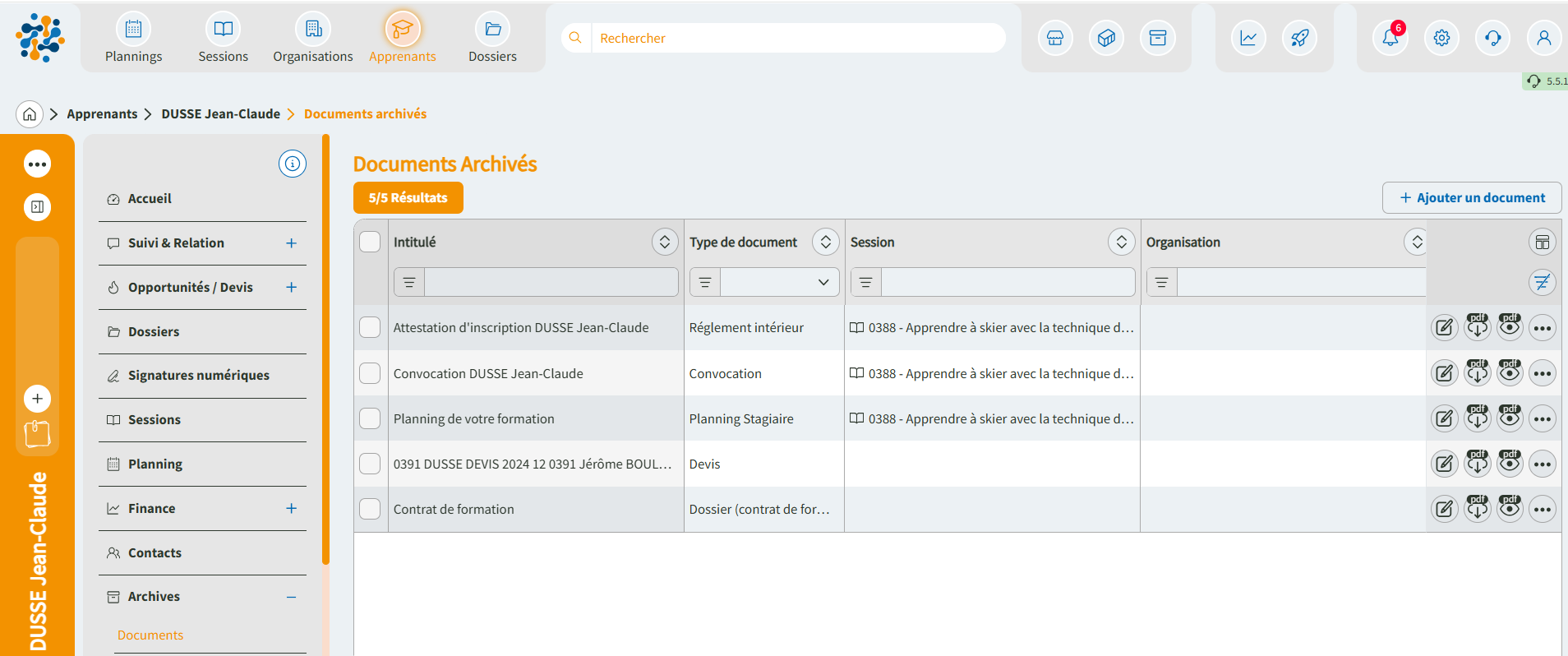Click the Rechercher search field

click(797, 38)
